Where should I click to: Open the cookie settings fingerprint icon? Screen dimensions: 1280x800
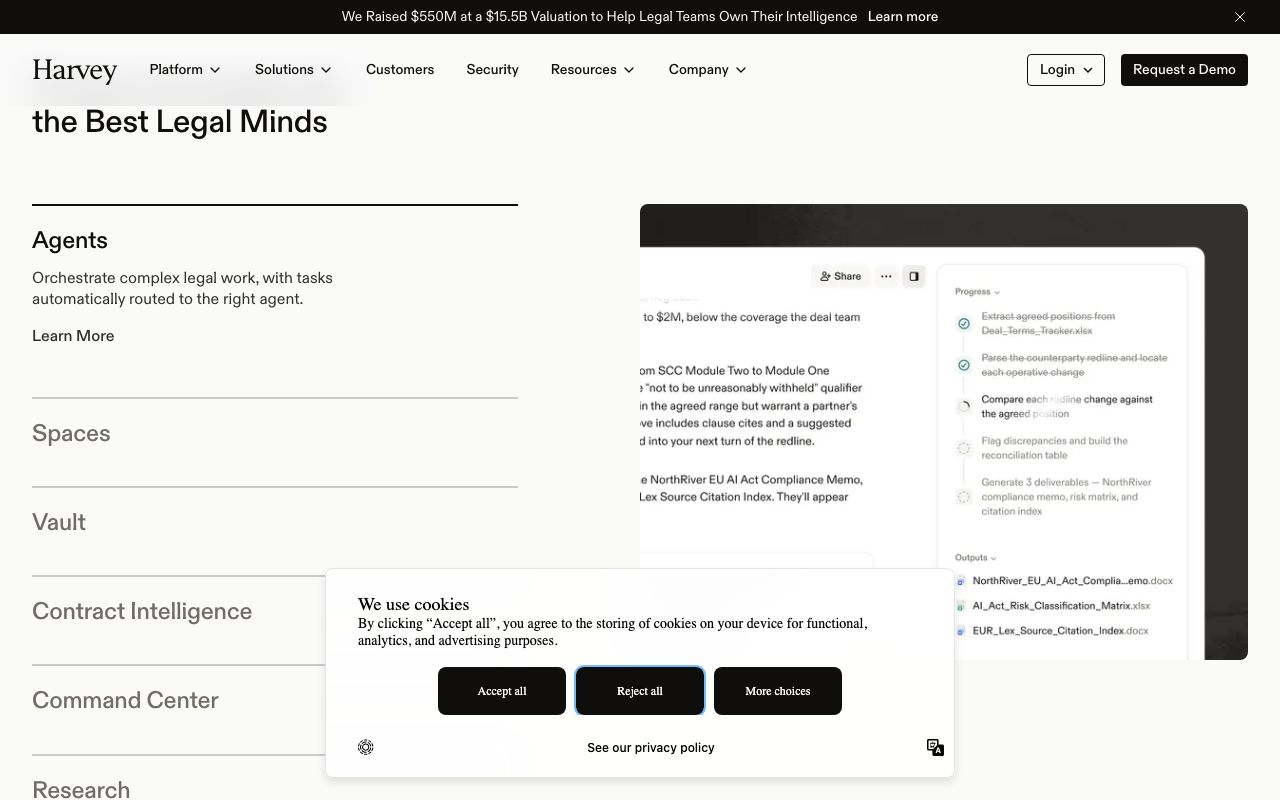pyautogui.click(x=366, y=747)
